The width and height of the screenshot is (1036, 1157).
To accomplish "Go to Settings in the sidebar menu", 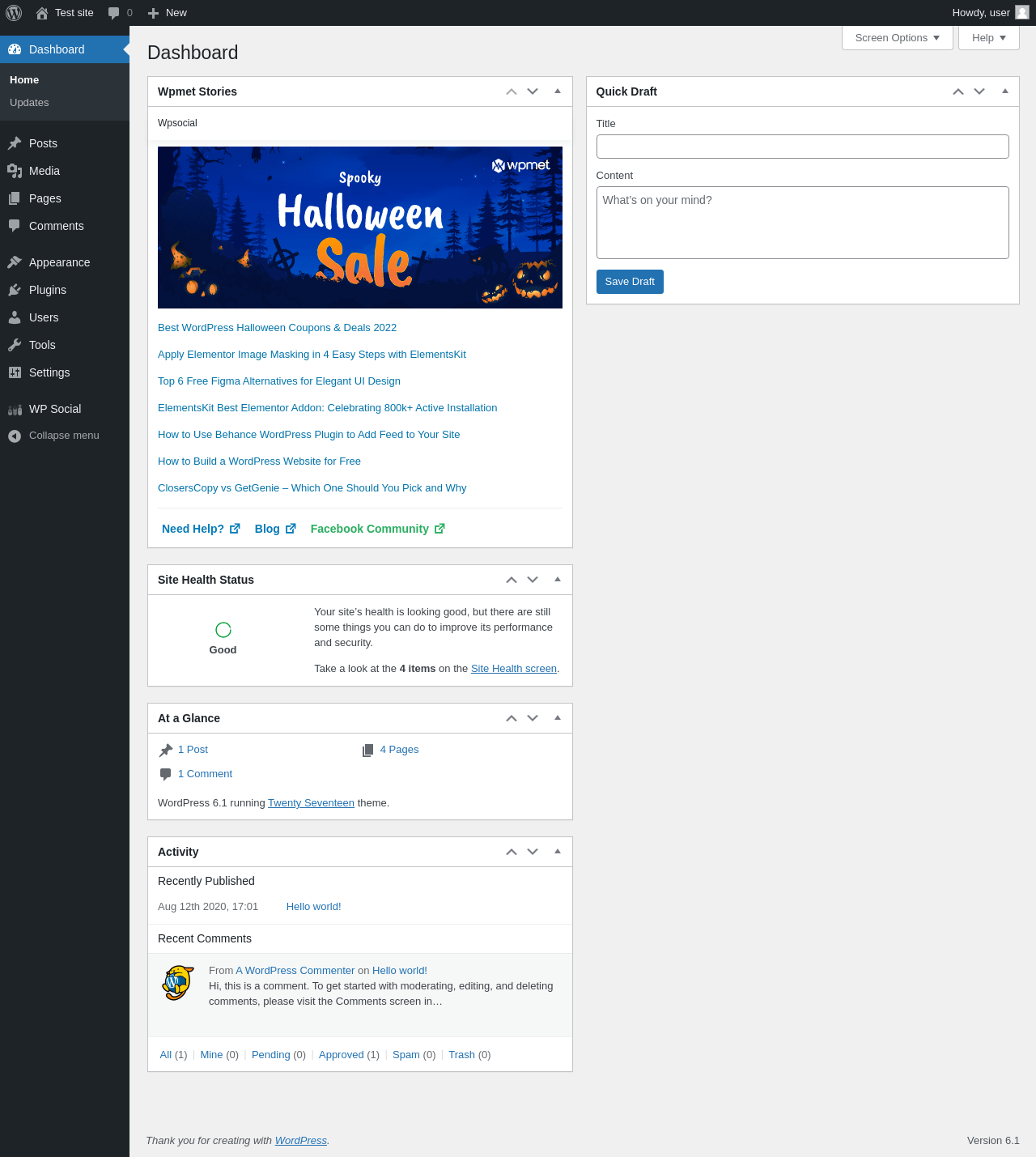I will tap(49, 372).
